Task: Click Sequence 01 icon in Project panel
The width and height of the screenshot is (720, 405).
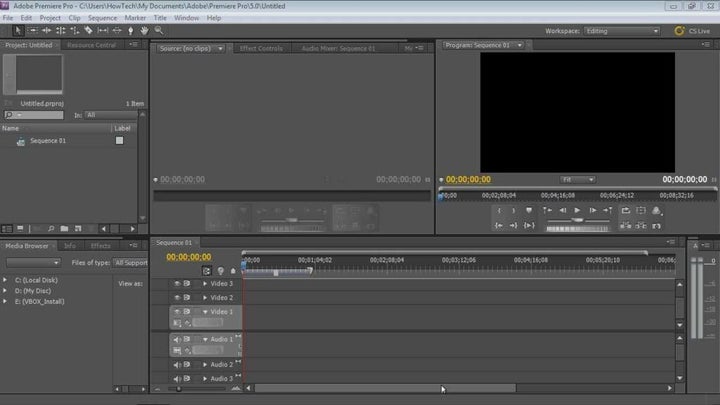Action: tap(20, 141)
